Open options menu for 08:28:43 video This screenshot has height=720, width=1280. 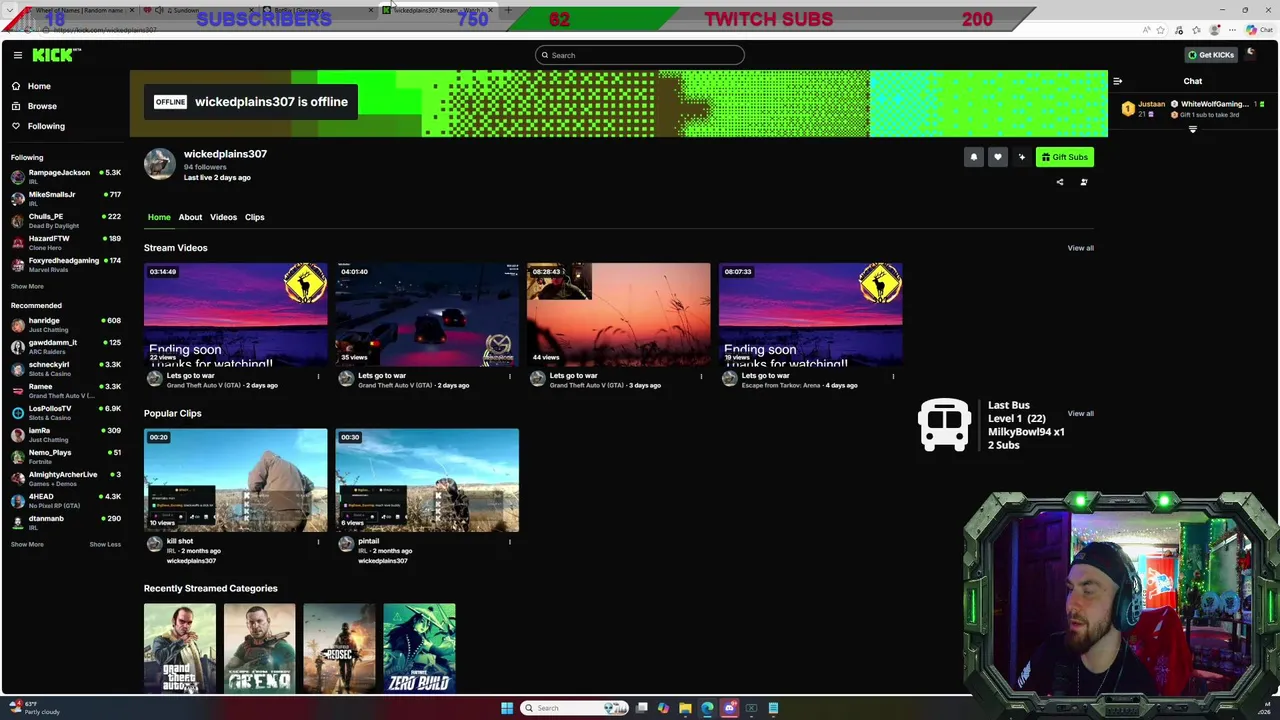coord(701,376)
